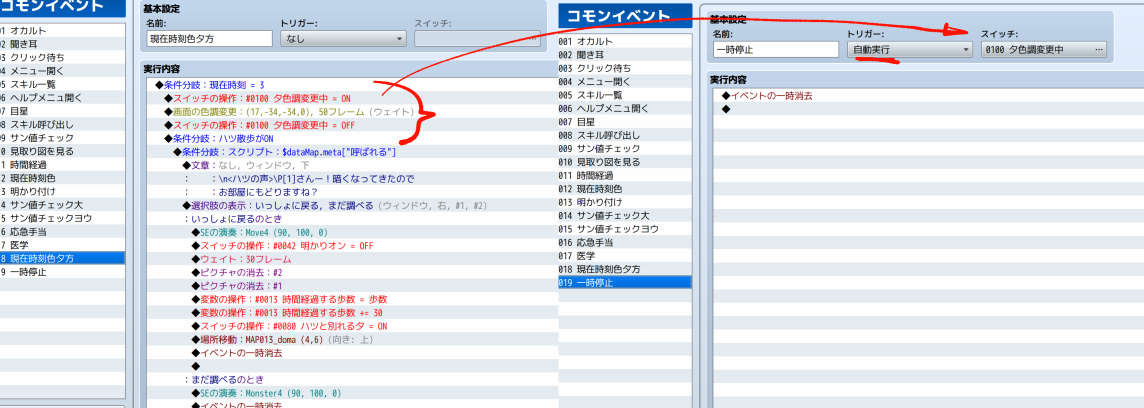The image size is (1144, 408).
Task: Select 001 オカルト in the right window list
Action: [625, 42]
